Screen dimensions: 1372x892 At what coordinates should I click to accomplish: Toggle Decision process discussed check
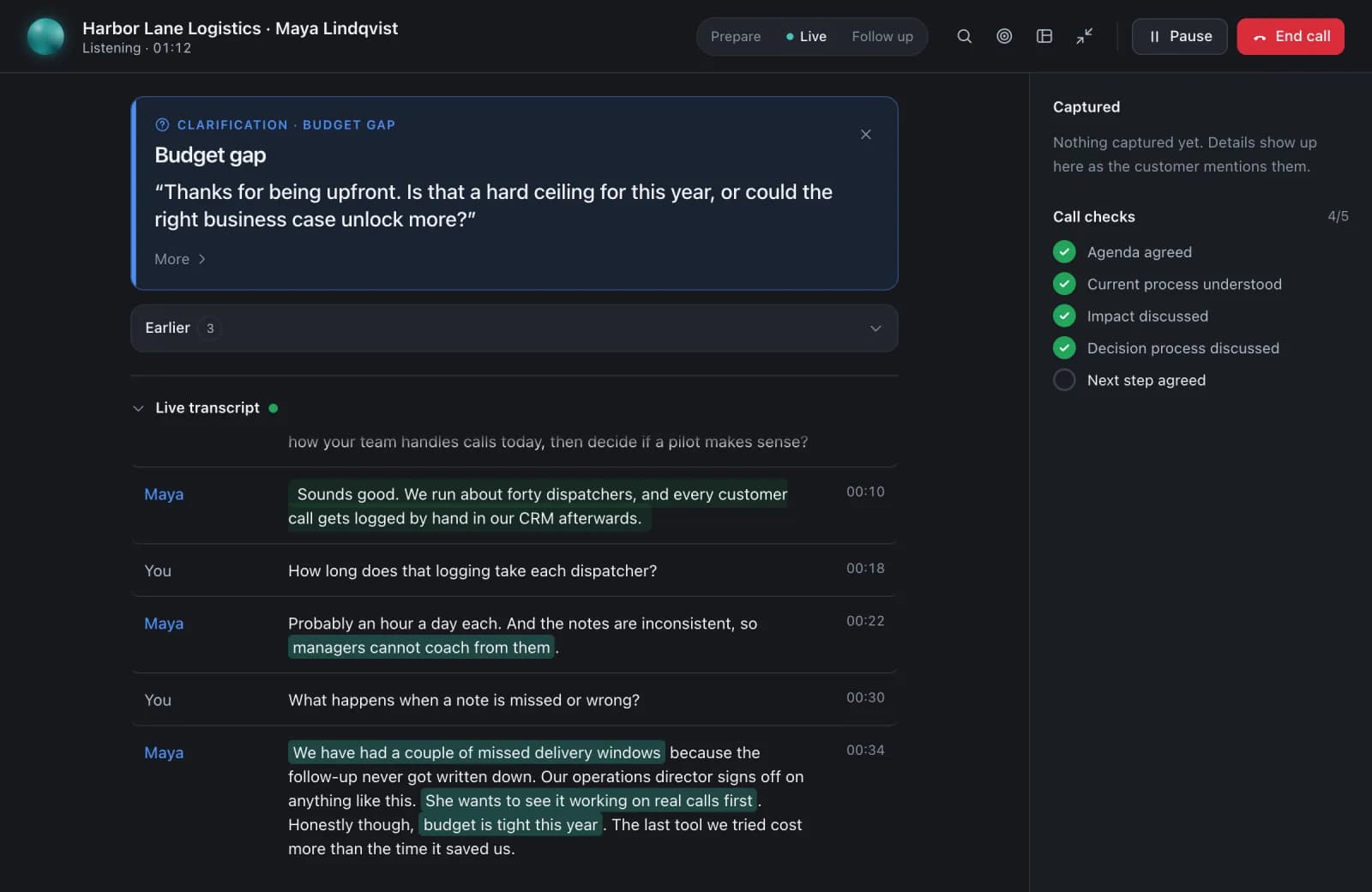(1064, 348)
